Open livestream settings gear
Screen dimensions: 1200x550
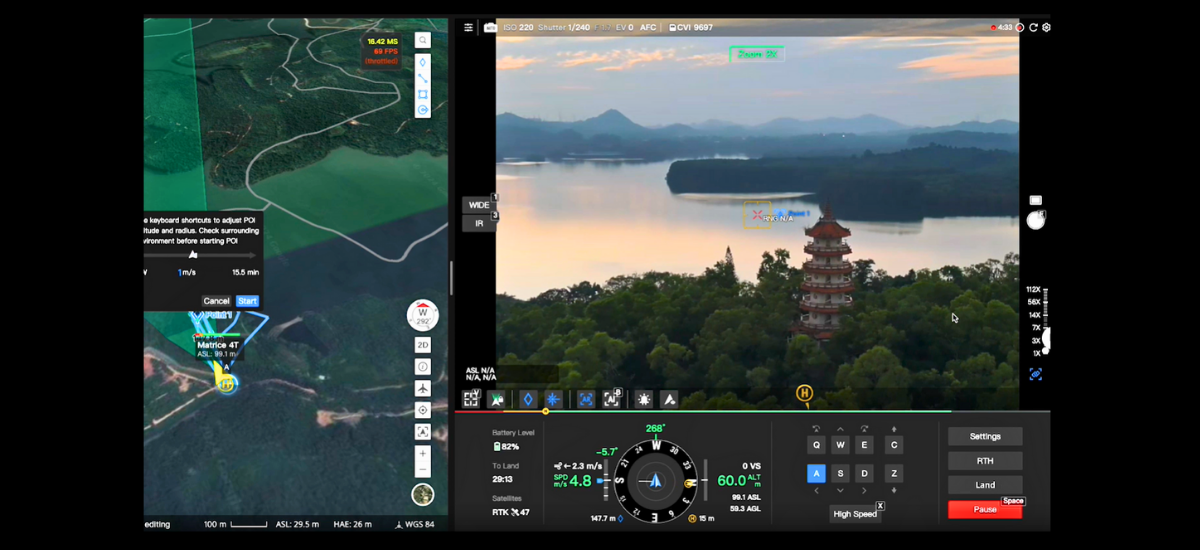pos(1046,27)
